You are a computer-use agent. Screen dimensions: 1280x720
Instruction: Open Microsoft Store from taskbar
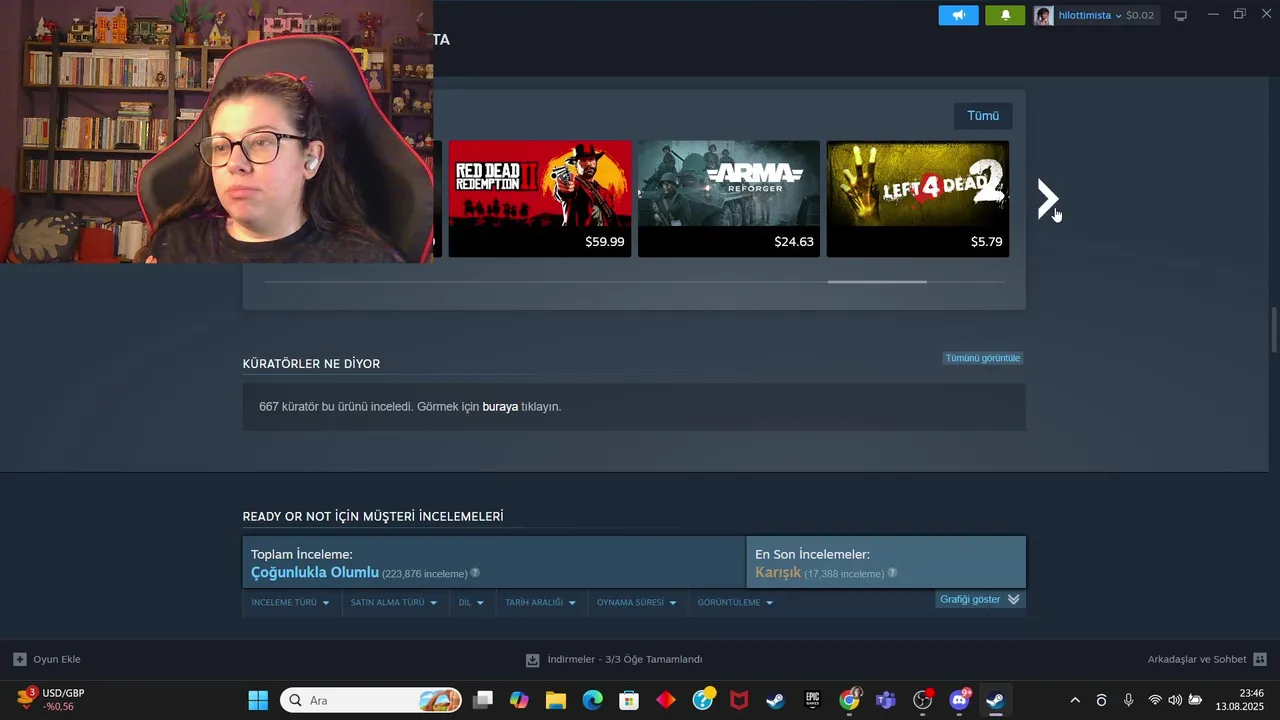point(629,700)
